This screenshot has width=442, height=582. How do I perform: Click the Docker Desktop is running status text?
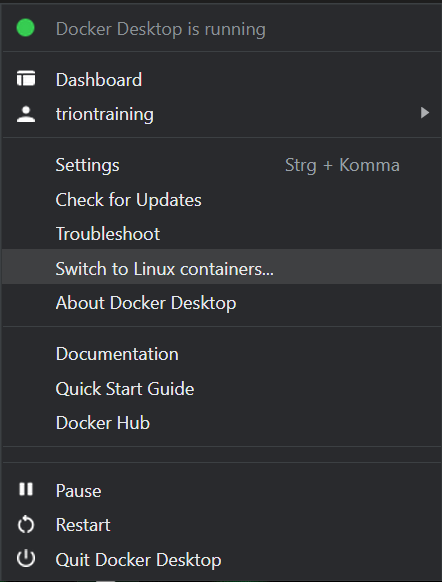tap(161, 29)
